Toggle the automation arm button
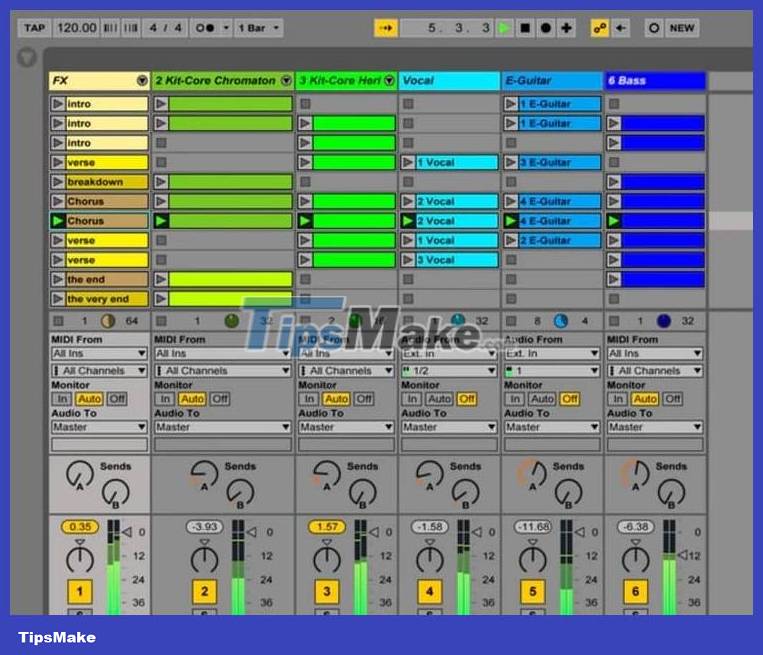This screenshot has height=655, width=763. (x=600, y=28)
